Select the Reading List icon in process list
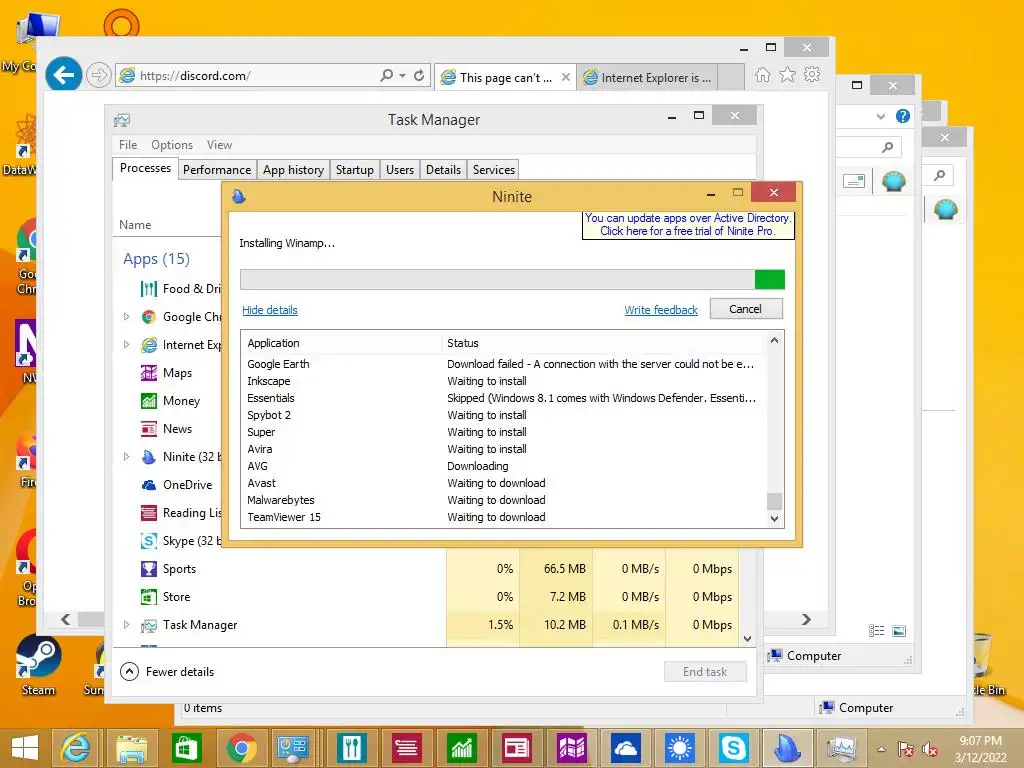 pyautogui.click(x=149, y=513)
